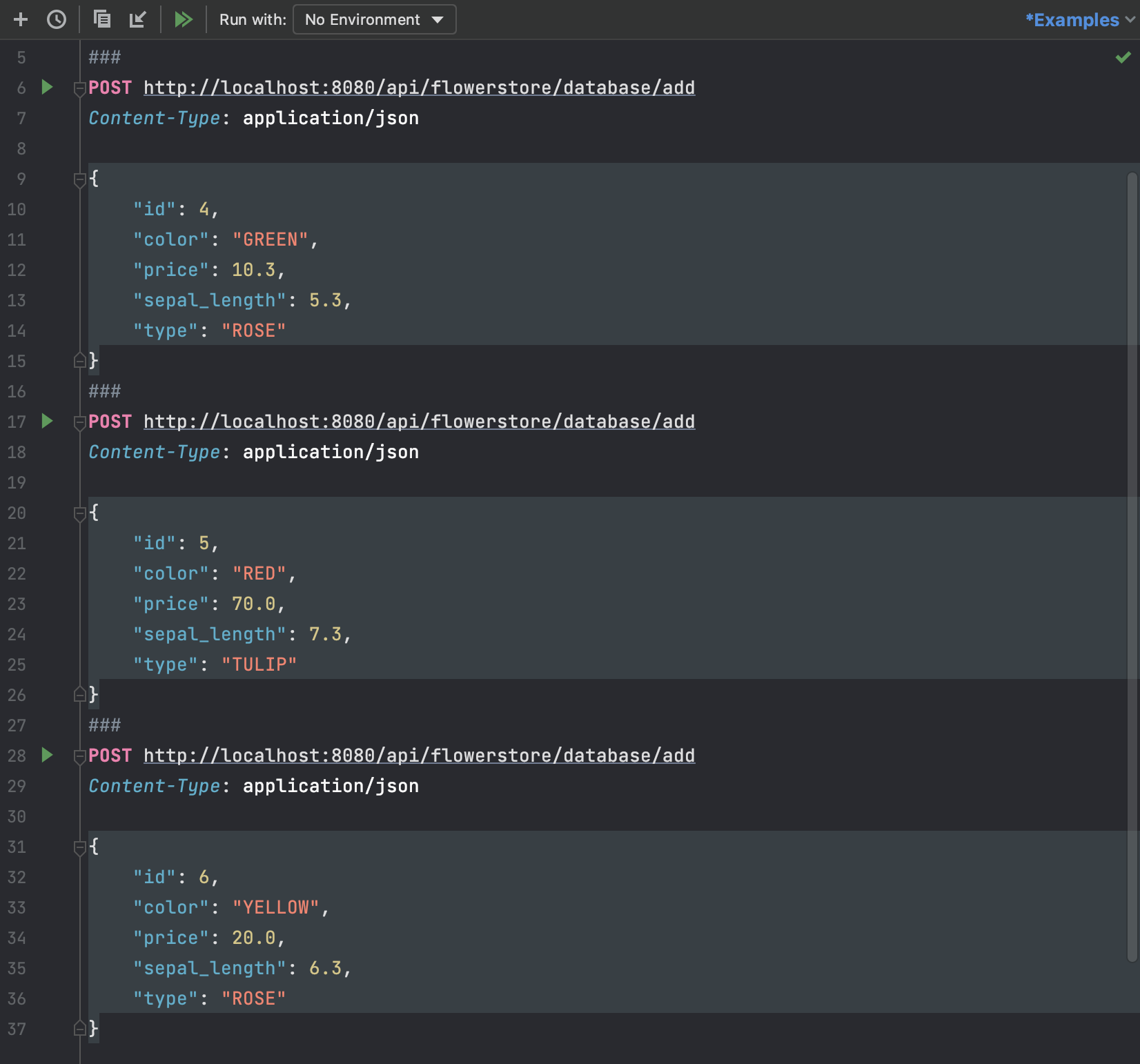The image size is (1140, 1064).
Task: Open the URL link on line 6
Action: click(419, 88)
